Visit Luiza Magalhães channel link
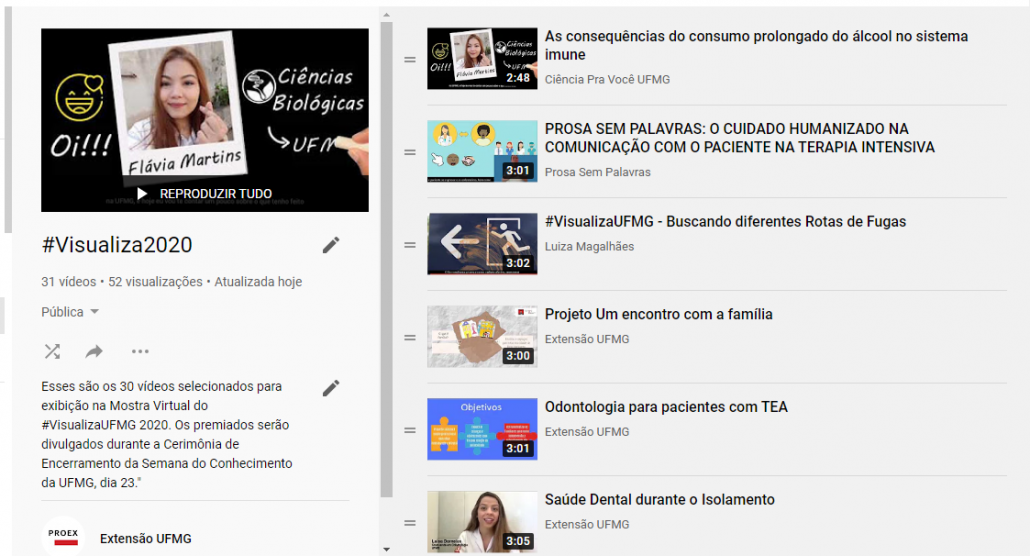Image resolution: width=1030 pixels, height=556 pixels. click(589, 246)
